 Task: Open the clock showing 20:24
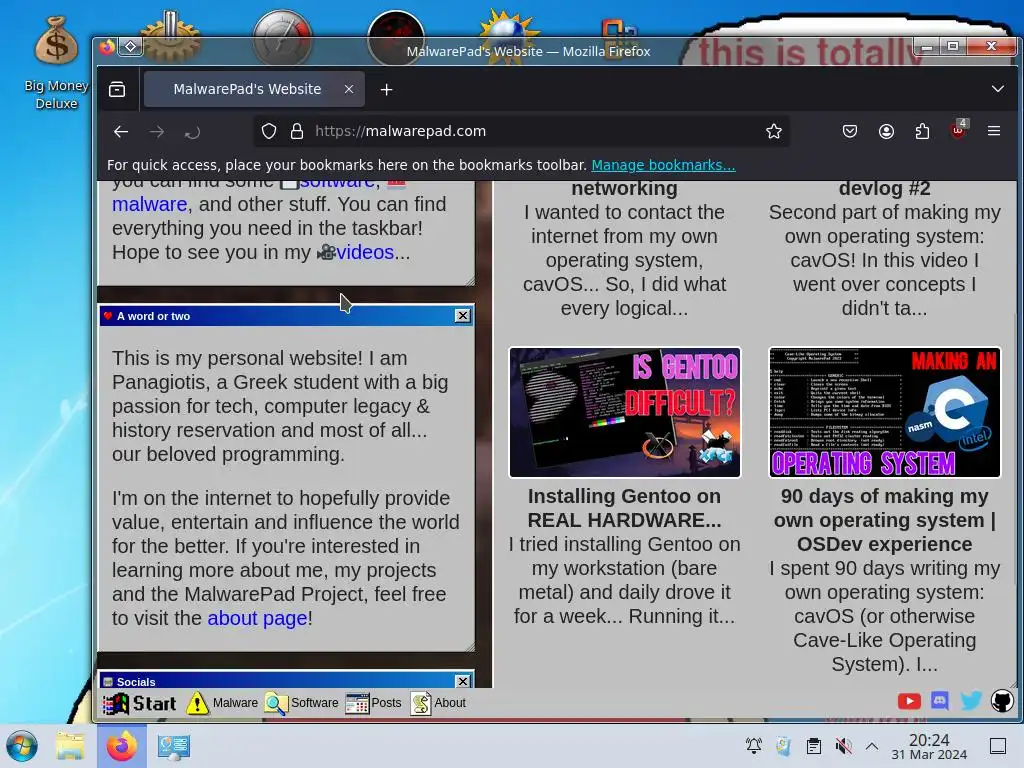pyautogui.click(x=929, y=746)
